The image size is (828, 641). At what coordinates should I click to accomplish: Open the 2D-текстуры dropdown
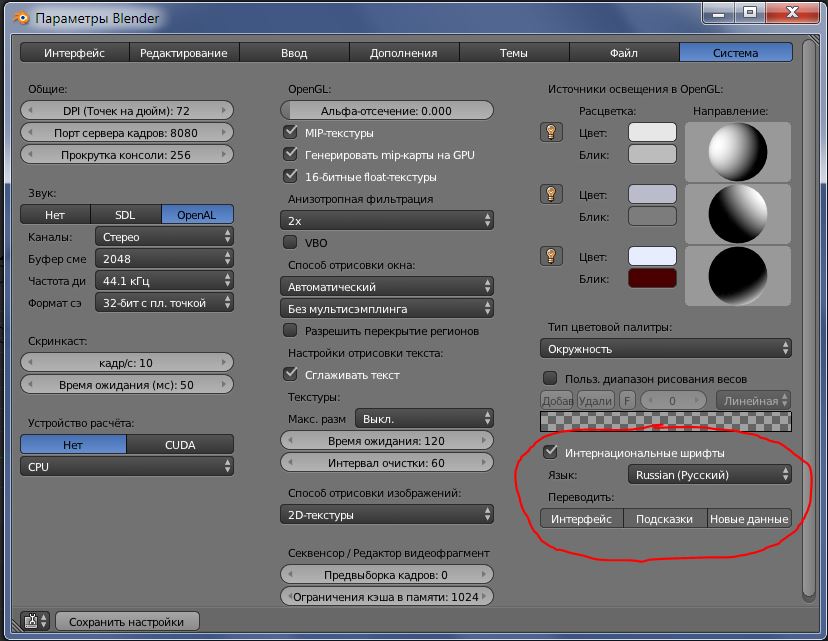coord(387,515)
